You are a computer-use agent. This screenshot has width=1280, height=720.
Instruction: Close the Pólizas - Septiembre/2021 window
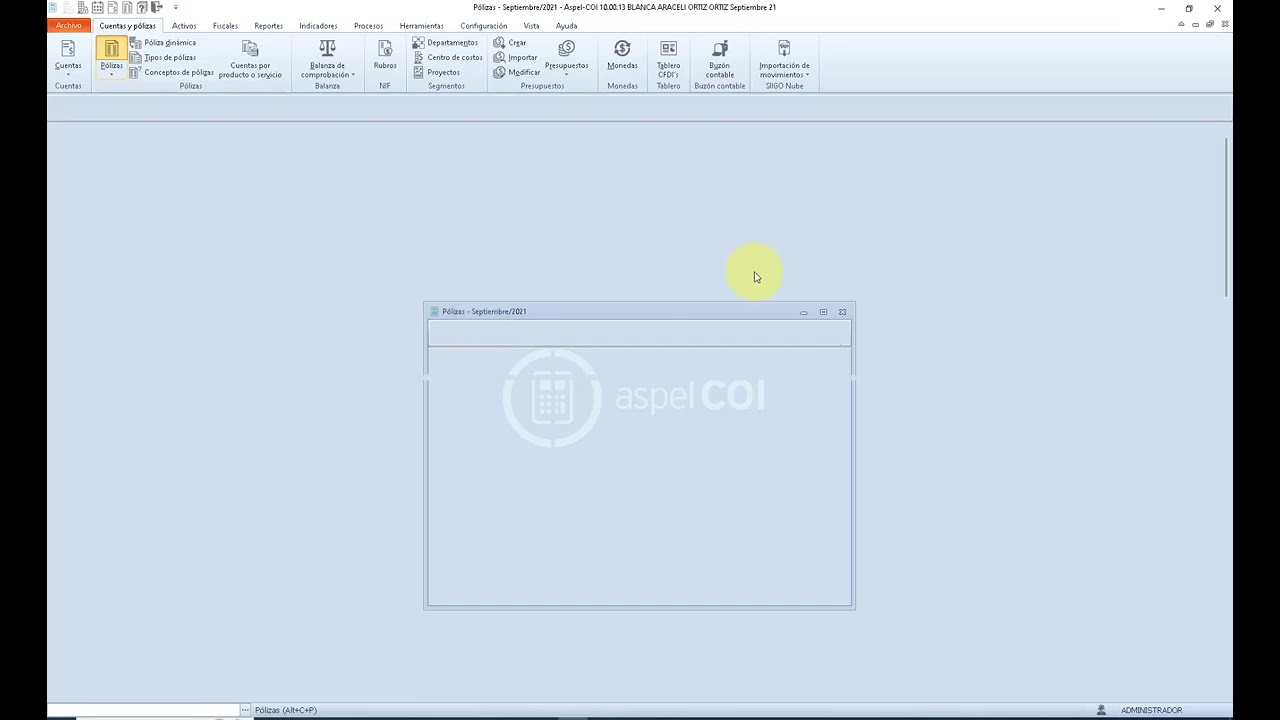point(842,312)
